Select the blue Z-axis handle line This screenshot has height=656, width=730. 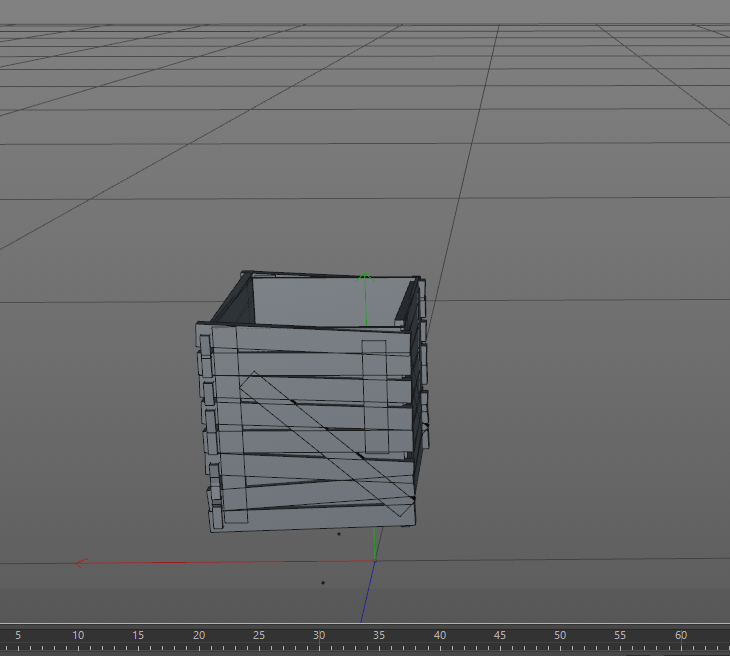[x=367, y=594]
